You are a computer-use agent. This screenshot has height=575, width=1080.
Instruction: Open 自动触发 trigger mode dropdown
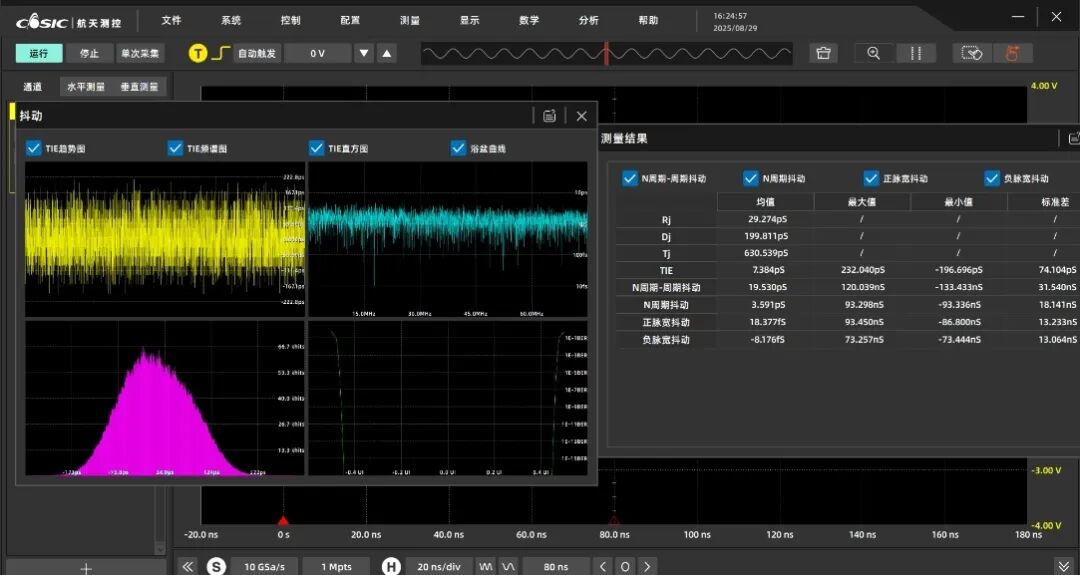click(257, 53)
